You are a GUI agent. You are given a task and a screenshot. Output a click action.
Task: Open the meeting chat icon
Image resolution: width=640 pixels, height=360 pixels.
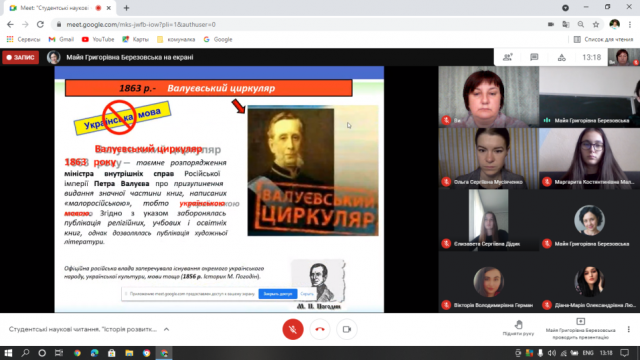(534, 58)
